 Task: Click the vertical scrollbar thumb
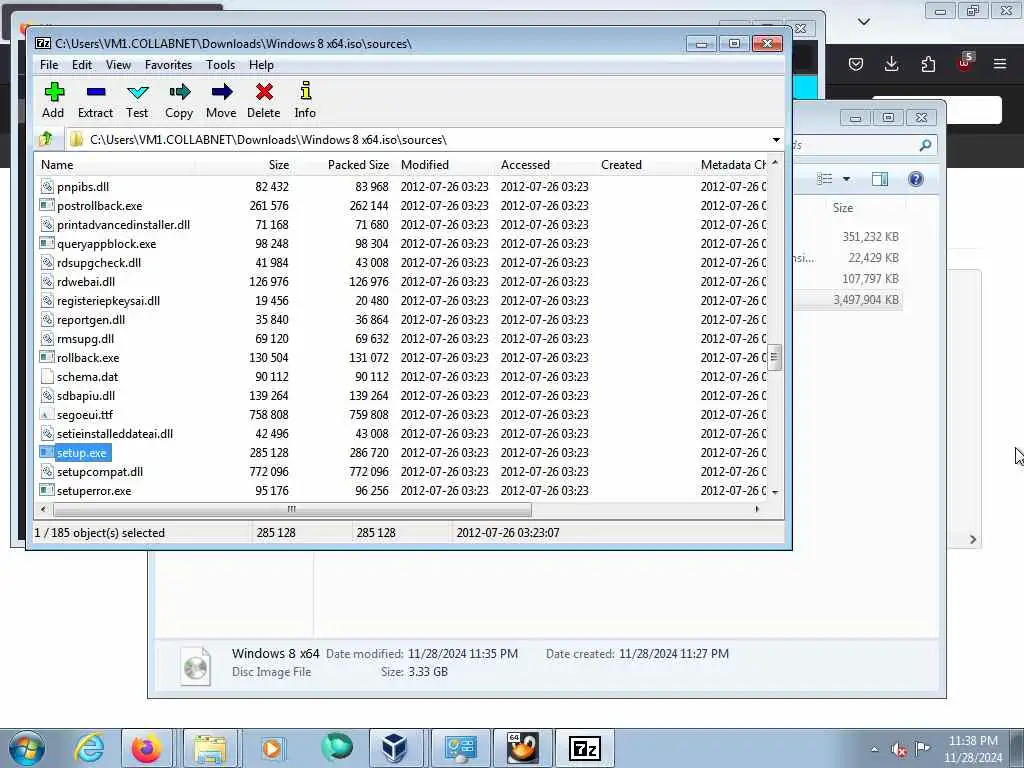[x=775, y=357]
